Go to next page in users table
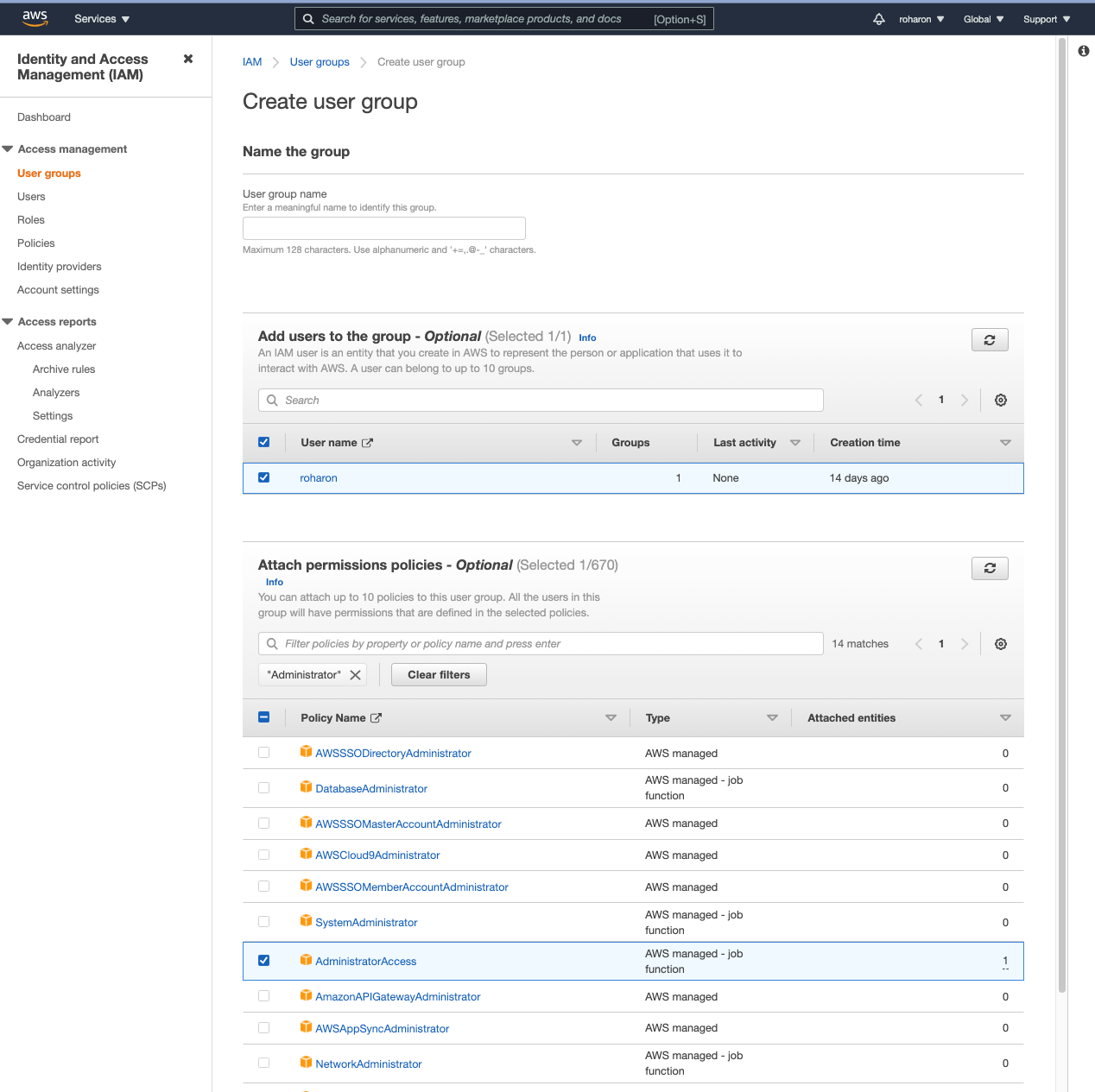The height and width of the screenshot is (1092, 1095). coord(965,400)
